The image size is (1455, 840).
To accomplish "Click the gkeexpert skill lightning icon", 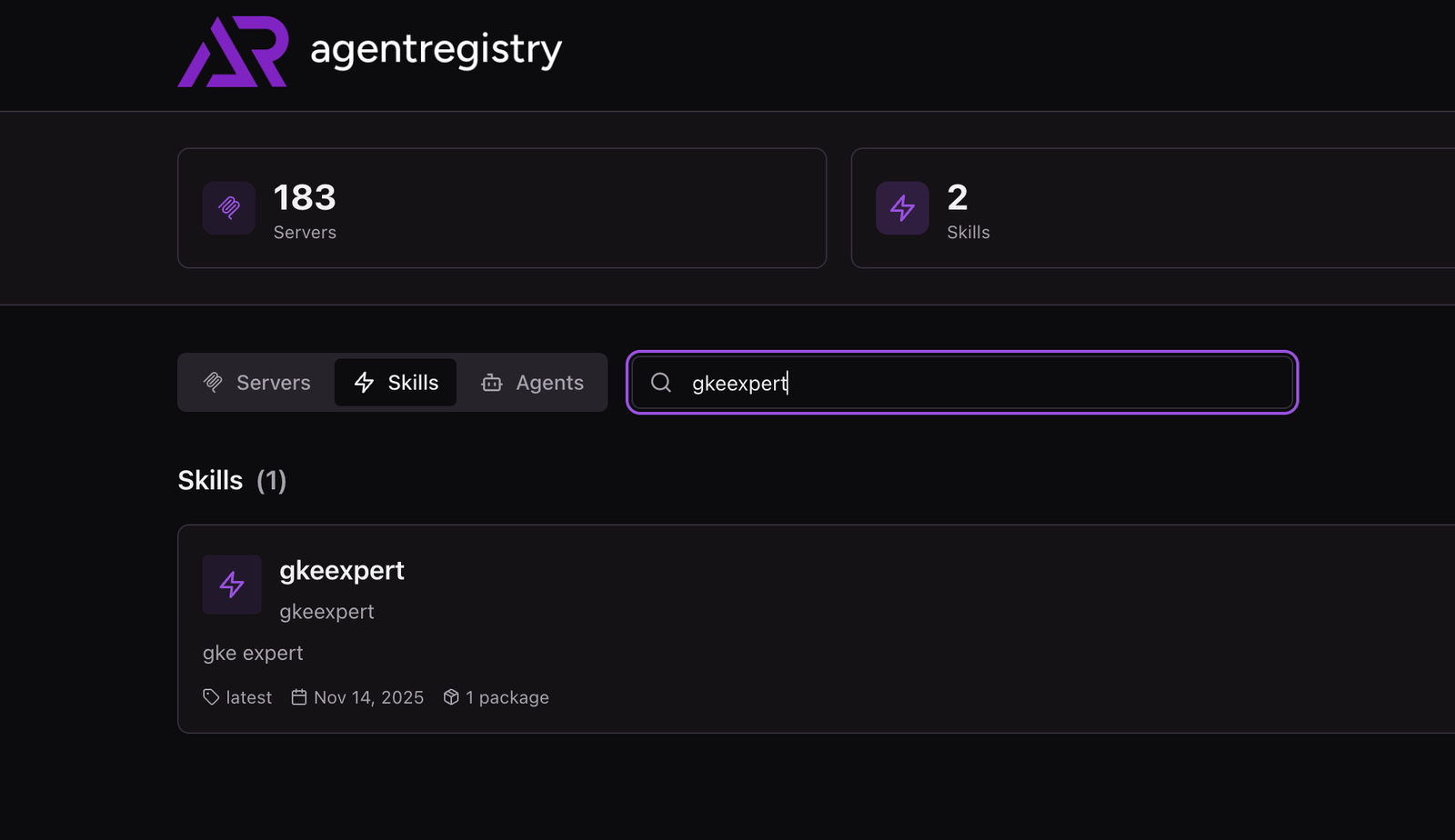I will point(232,585).
